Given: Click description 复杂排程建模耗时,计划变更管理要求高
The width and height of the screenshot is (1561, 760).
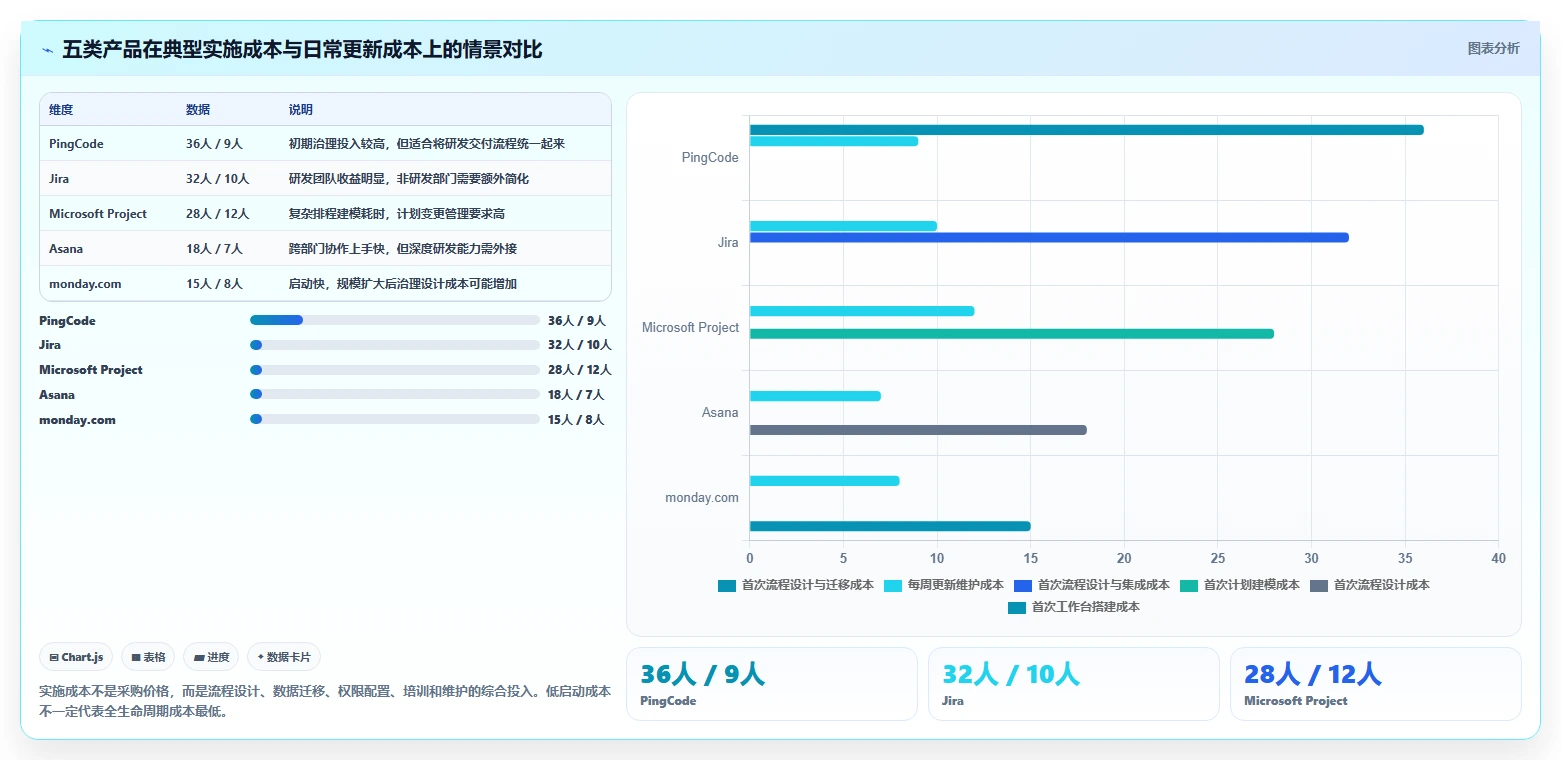Looking at the screenshot, I should (397, 214).
